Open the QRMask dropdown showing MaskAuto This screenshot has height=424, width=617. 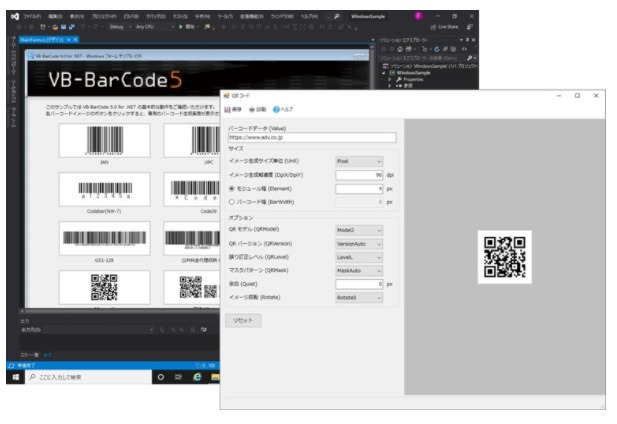pos(359,271)
